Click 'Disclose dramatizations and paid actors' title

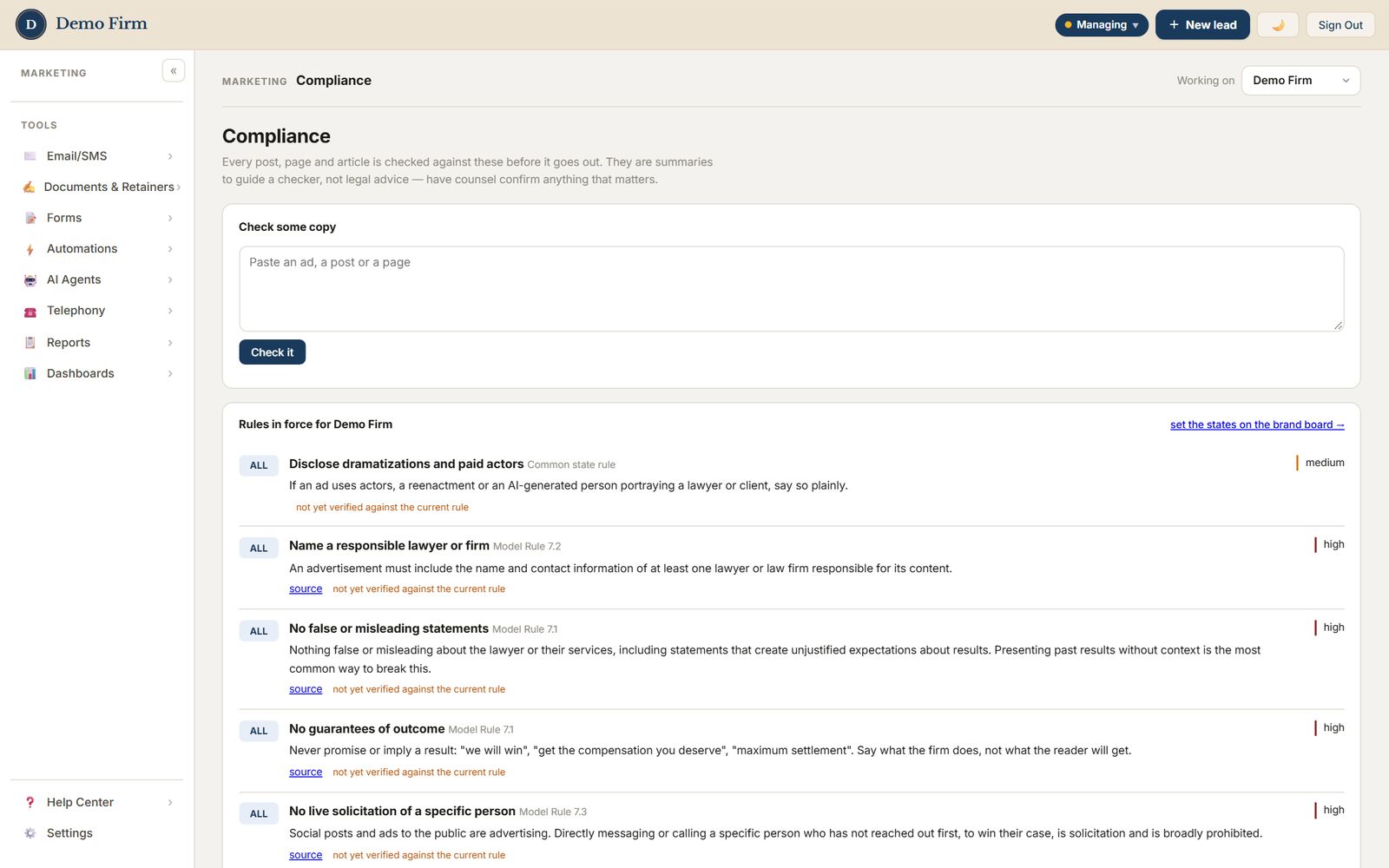tap(406, 464)
